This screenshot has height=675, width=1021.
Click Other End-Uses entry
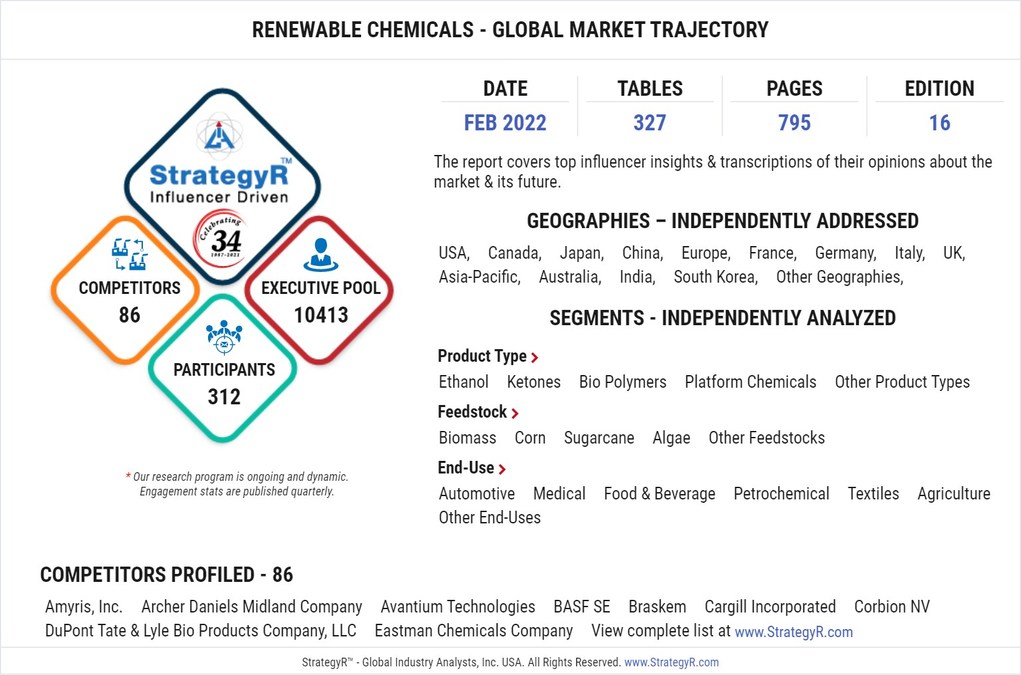point(490,518)
